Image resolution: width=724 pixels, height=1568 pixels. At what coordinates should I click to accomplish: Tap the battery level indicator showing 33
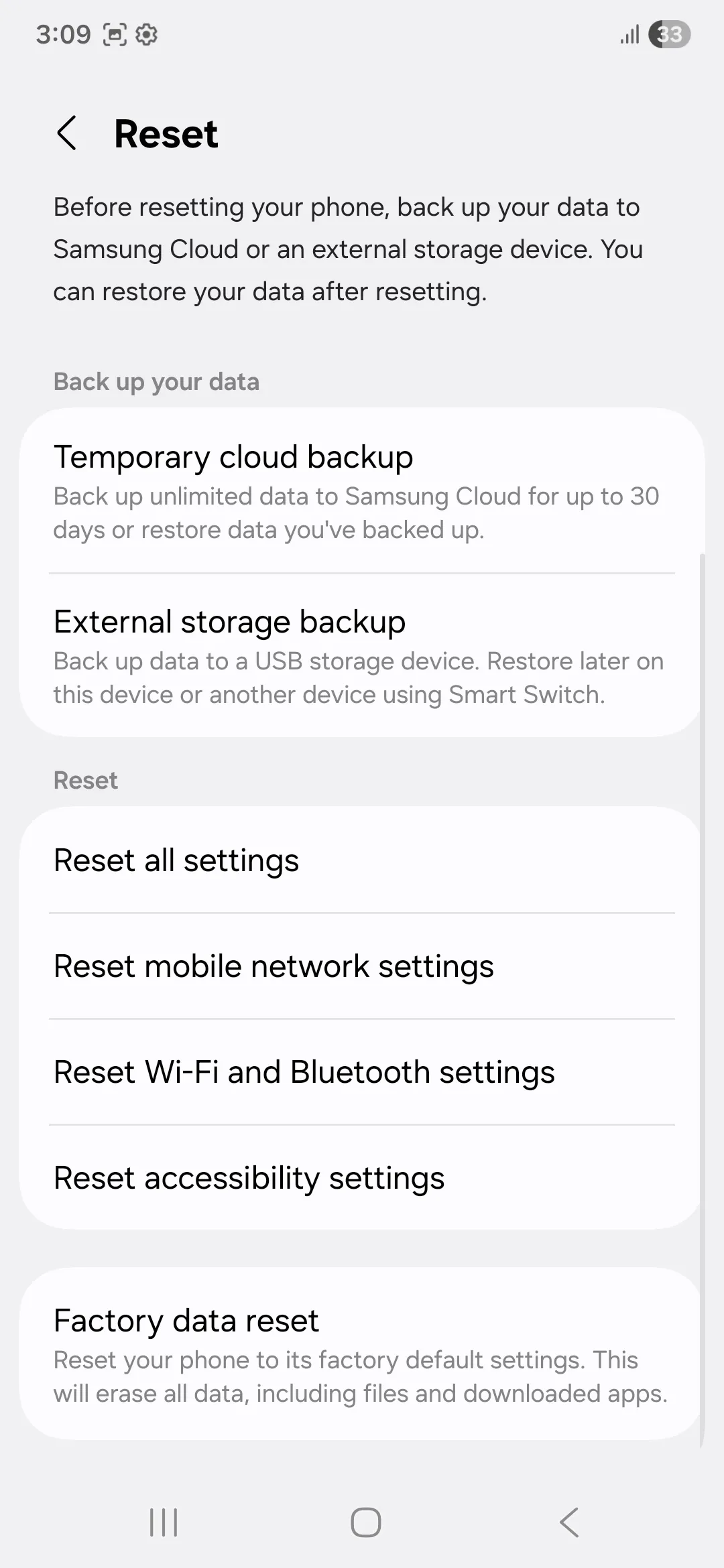point(669,34)
